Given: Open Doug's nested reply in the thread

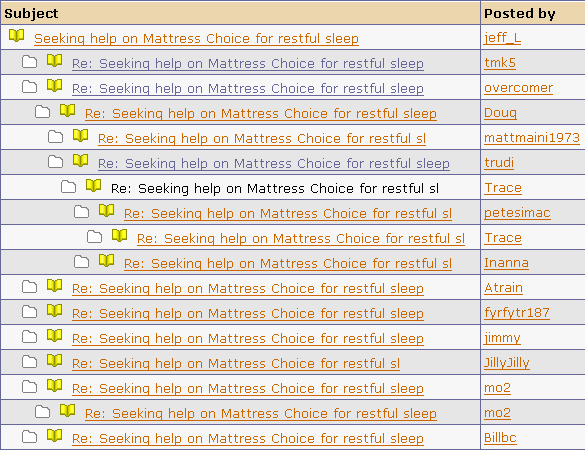Looking at the screenshot, I should (261, 114).
